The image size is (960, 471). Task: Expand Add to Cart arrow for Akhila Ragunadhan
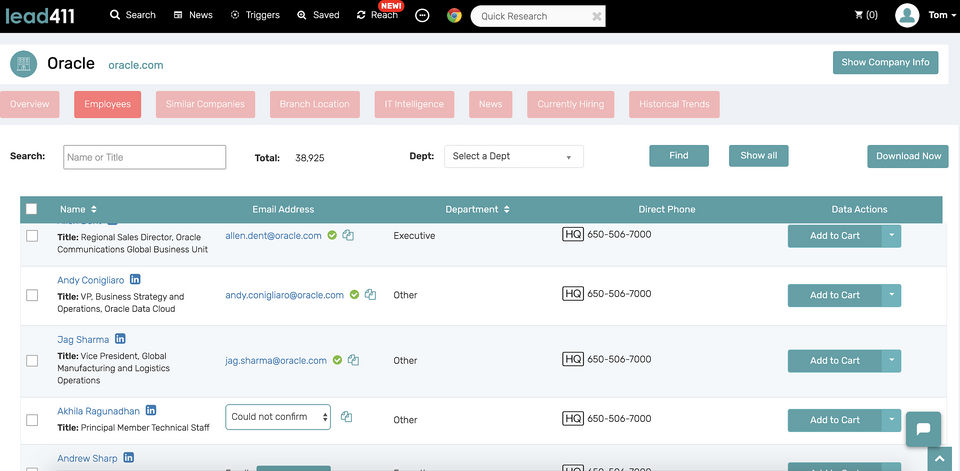[x=891, y=420]
